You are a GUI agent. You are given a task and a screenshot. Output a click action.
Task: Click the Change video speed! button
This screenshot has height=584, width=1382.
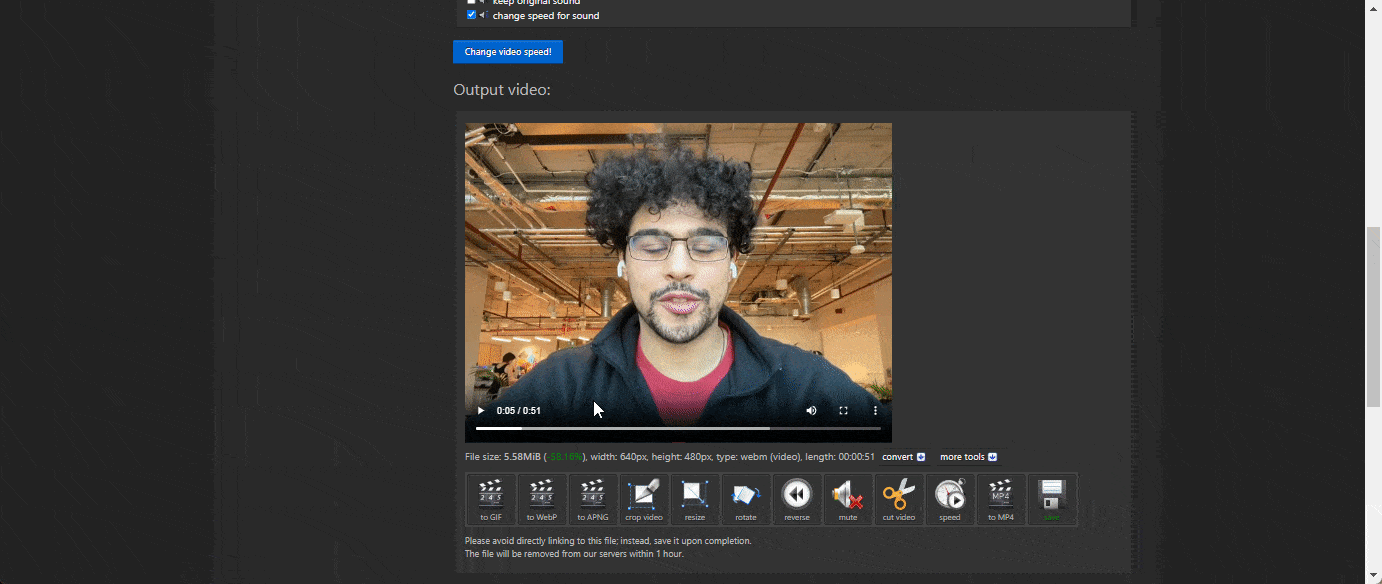click(508, 52)
